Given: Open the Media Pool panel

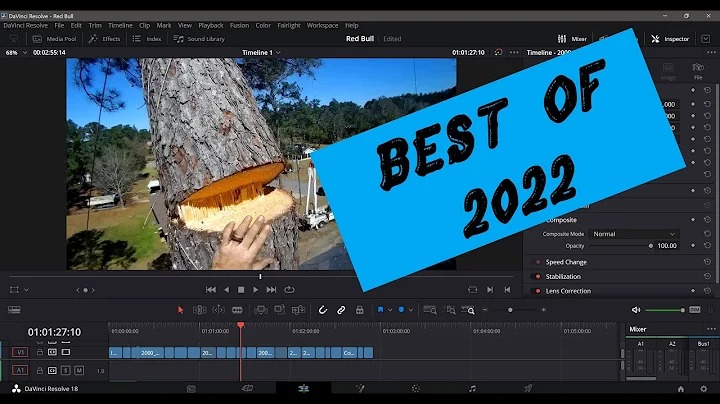Looking at the screenshot, I should 54,39.
